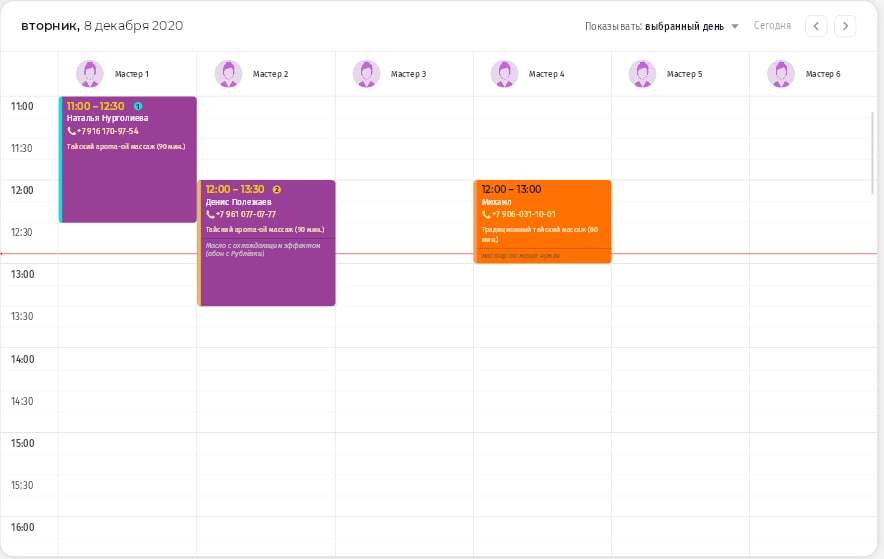
Task: Select Мастер 2 column label
Action: click(x=271, y=74)
